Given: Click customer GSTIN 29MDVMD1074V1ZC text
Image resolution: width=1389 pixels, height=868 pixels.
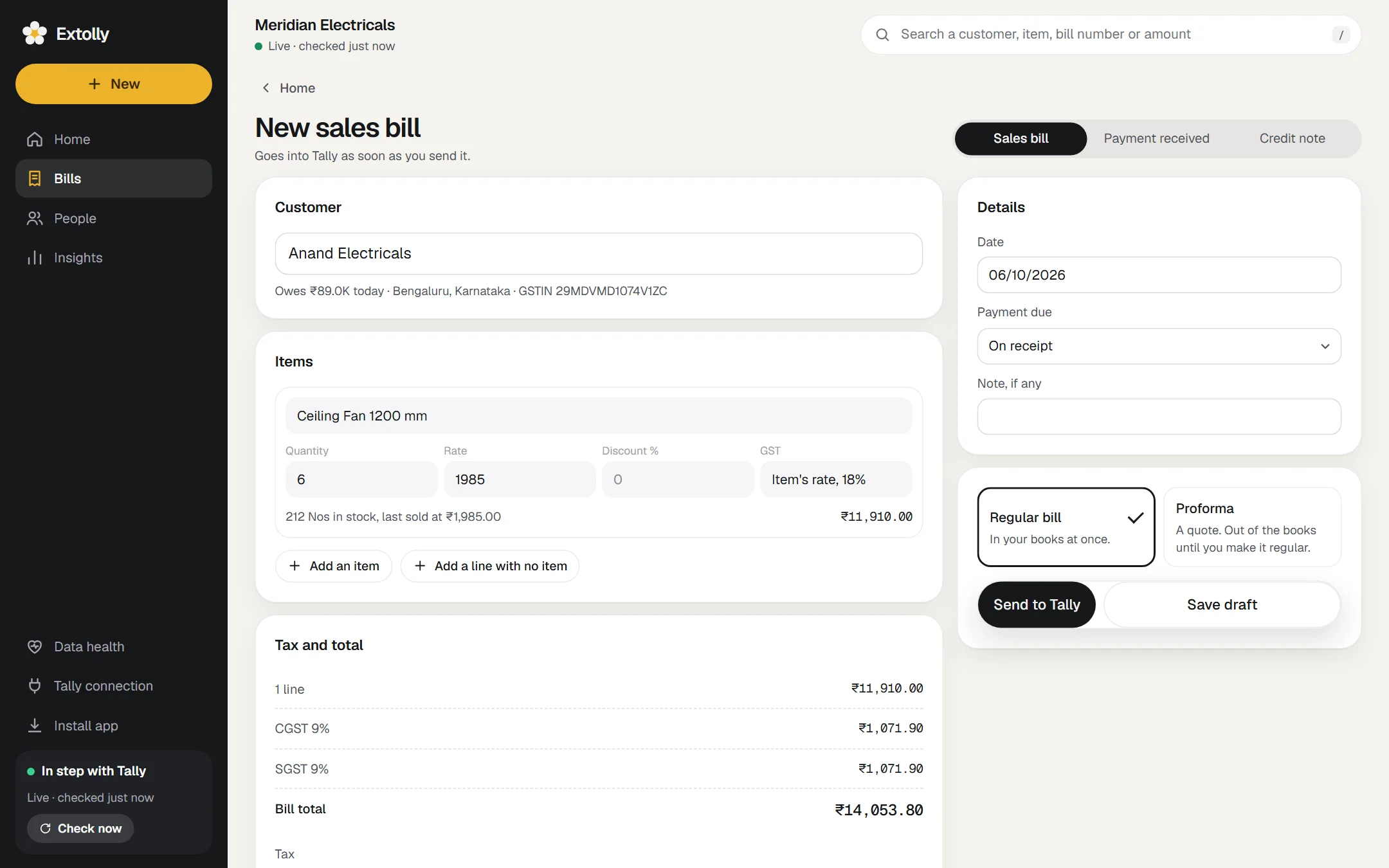Looking at the screenshot, I should (x=593, y=291).
